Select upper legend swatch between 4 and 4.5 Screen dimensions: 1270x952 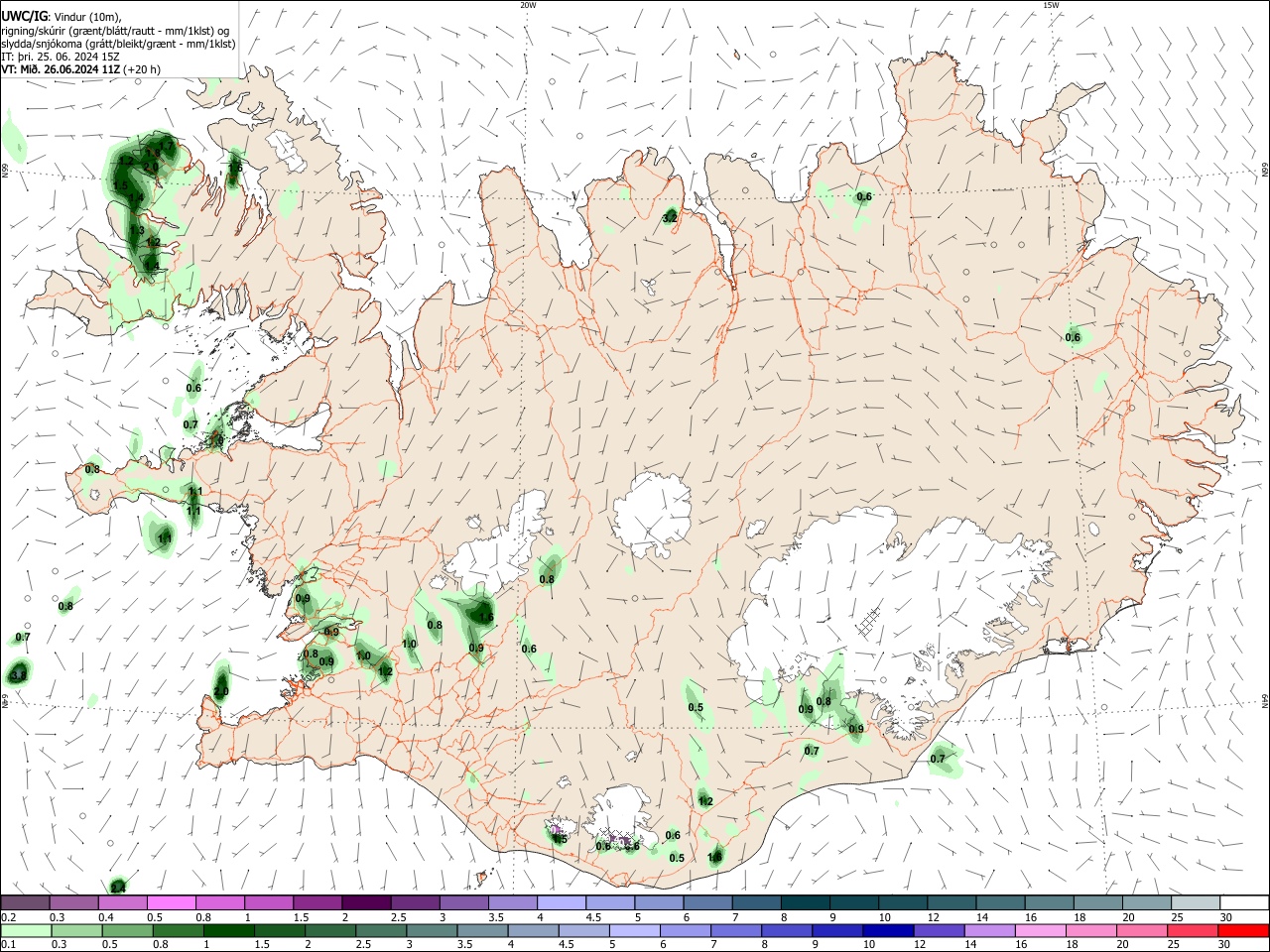coord(561,902)
